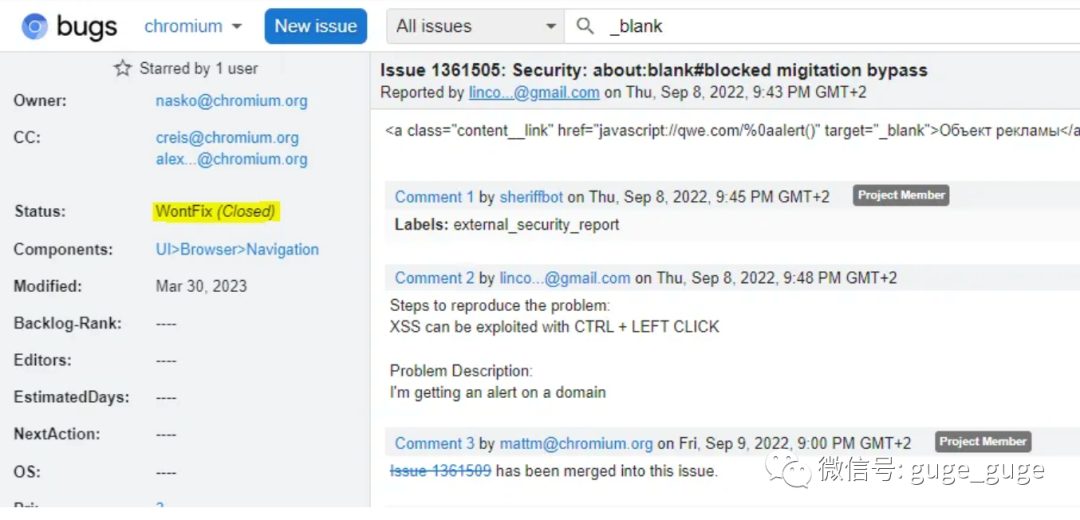Open the chromium project dropdown

click(x=193, y=27)
